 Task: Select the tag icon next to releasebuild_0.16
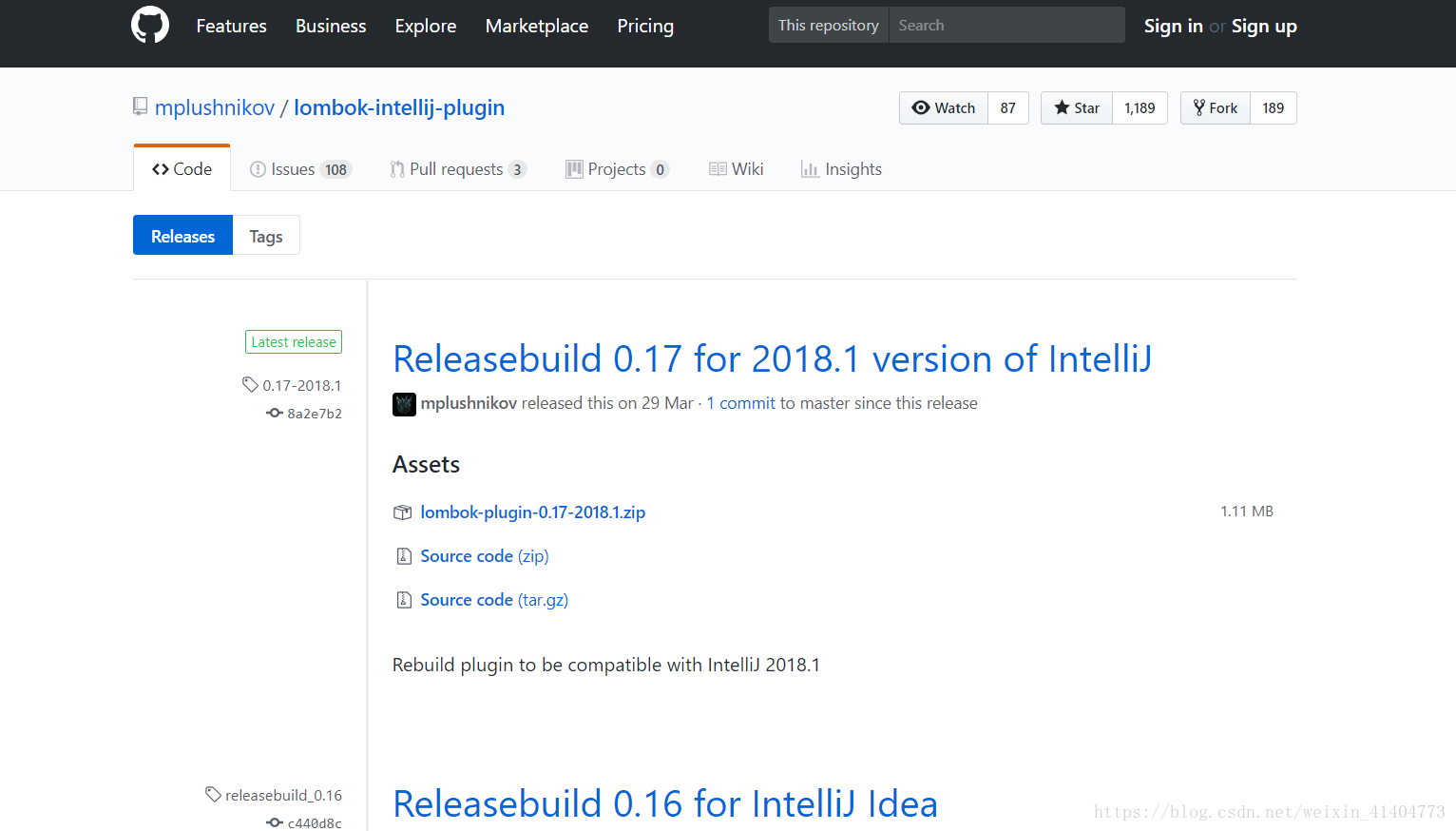coord(213,794)
